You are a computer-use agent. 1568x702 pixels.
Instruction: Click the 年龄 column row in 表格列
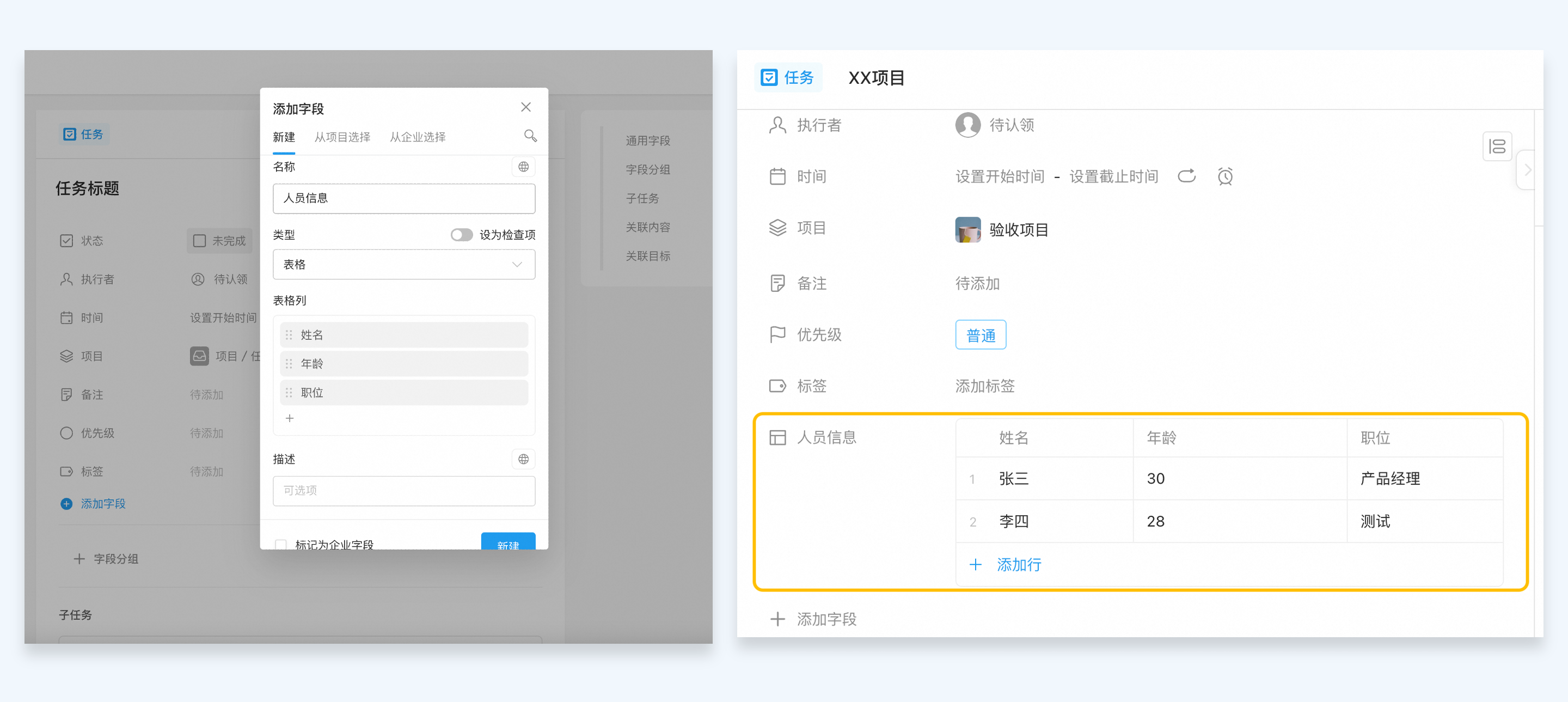(x=404, y=363)
